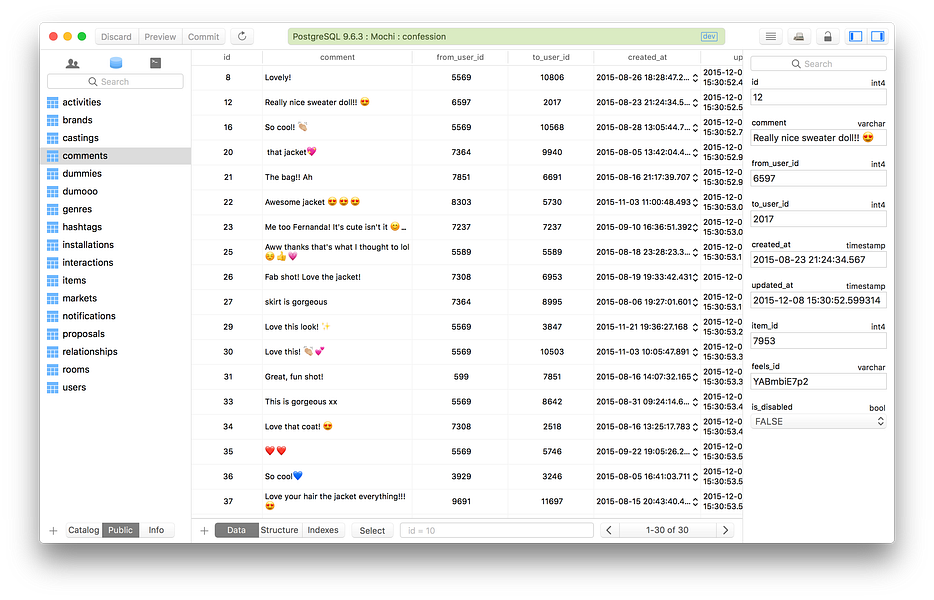
Task: Click the print toolbar icon
Action: coord(799,36)
